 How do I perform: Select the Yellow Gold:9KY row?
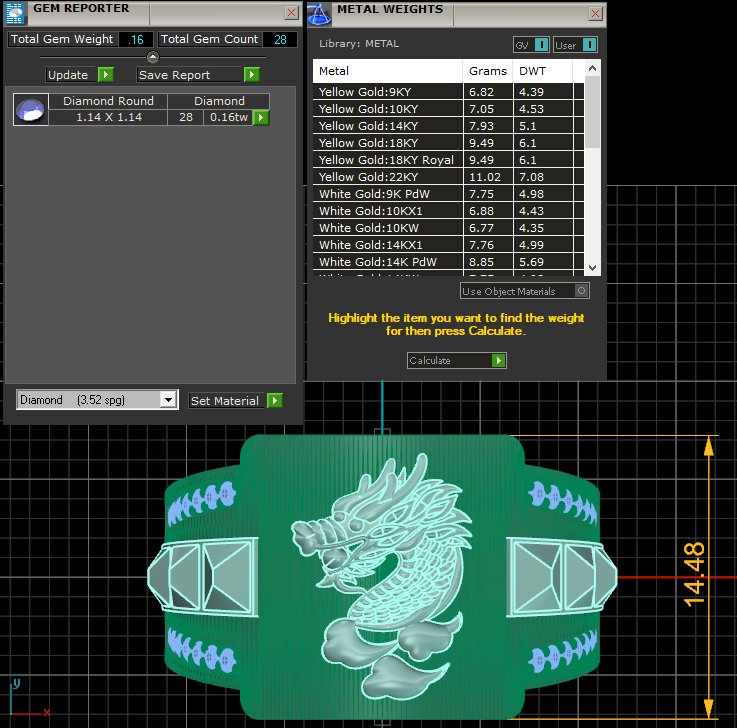(448, 92)
